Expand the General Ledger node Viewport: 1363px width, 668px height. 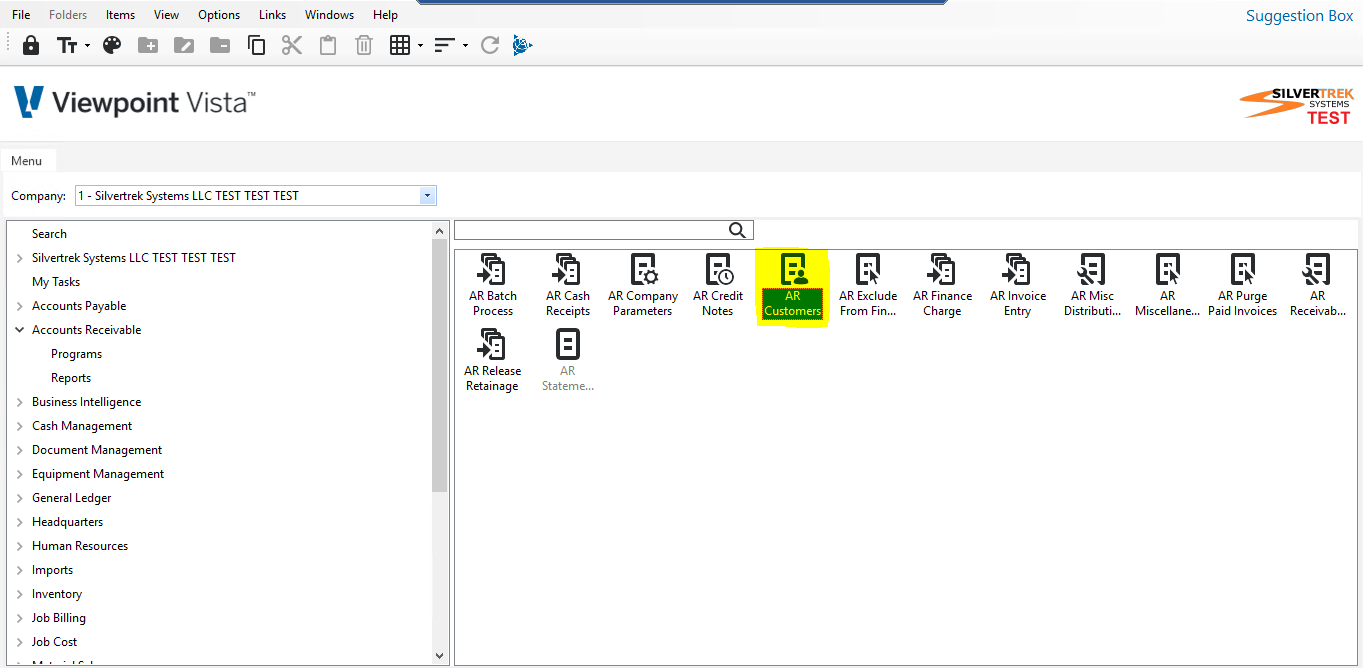coord(19,498)
